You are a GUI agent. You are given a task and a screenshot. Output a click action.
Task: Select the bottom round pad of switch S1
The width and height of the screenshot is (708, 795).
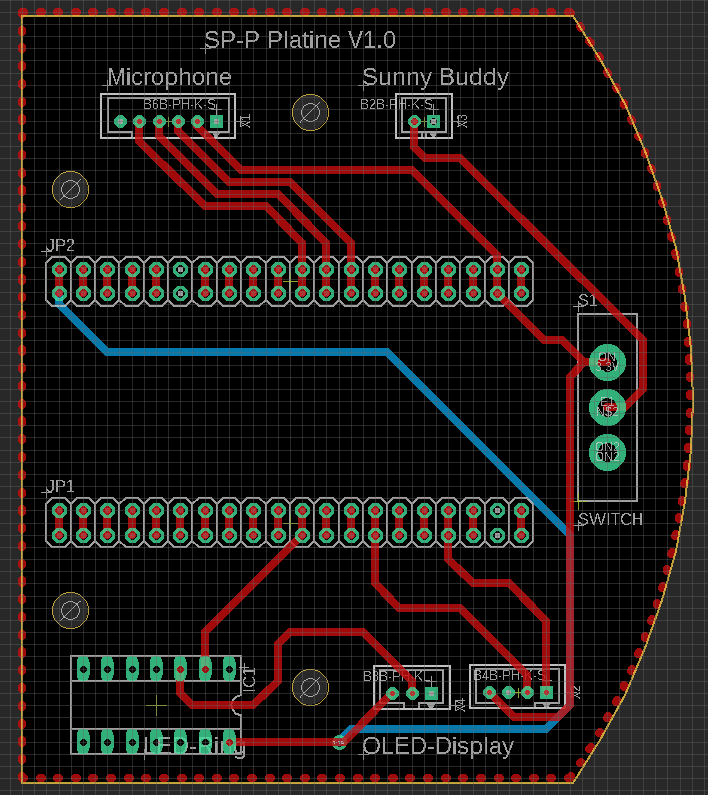point(607,451)
